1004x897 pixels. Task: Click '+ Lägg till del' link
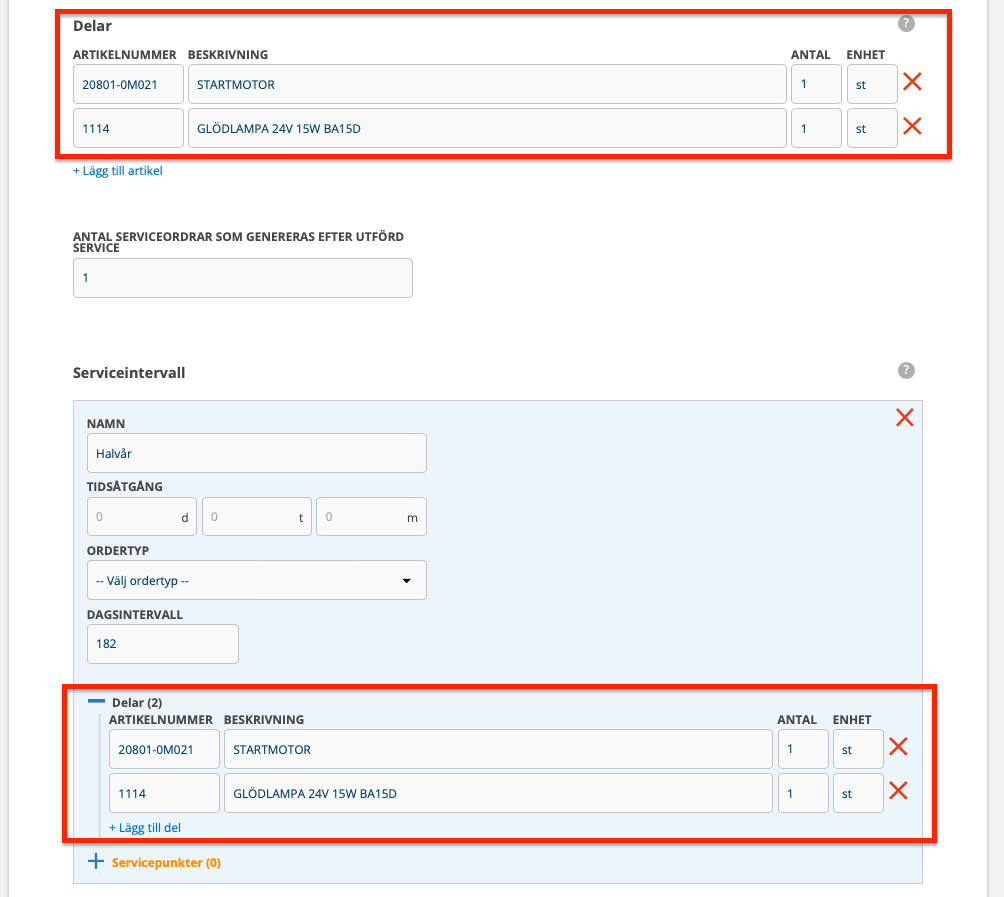pos(145,828)
